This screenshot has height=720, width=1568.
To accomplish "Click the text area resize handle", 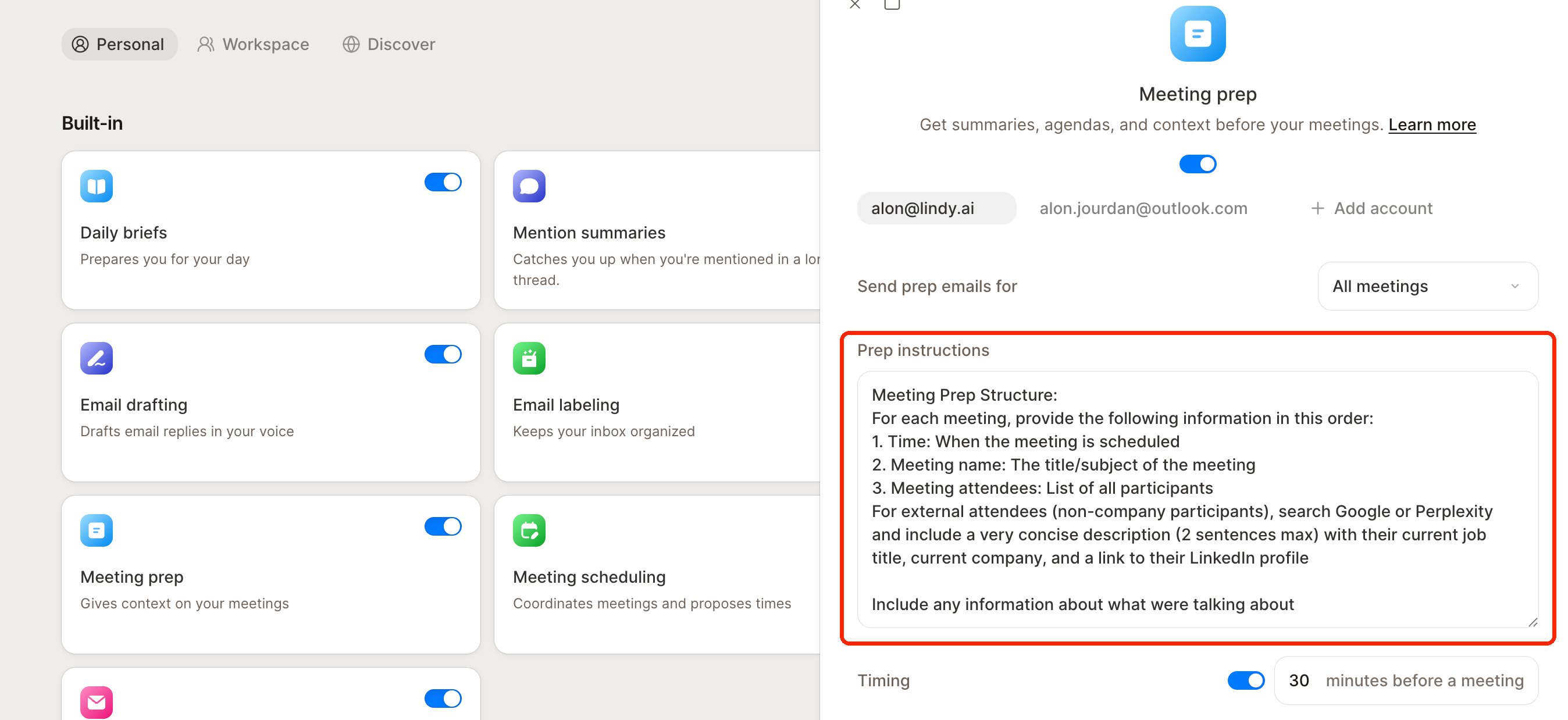I will point(1533,622).
